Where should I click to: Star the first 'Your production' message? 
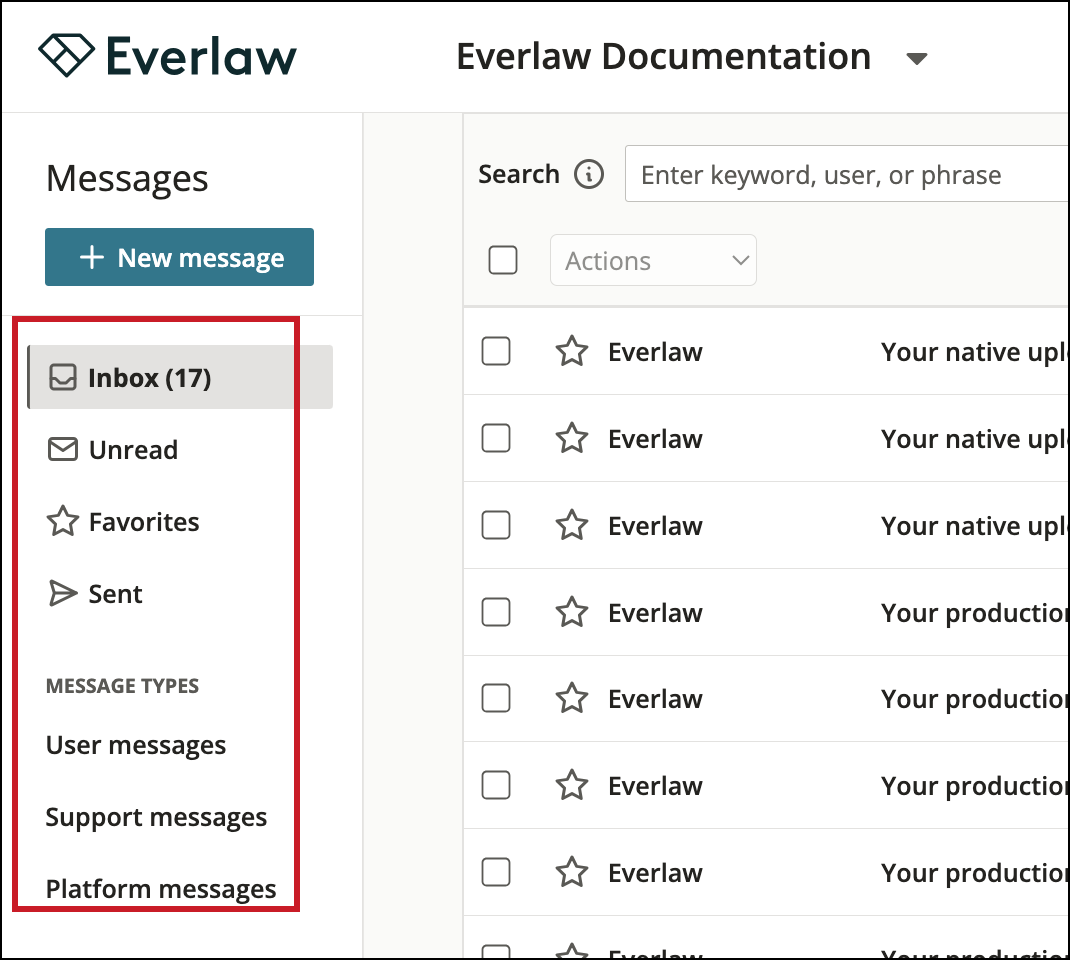pos(572,612)
